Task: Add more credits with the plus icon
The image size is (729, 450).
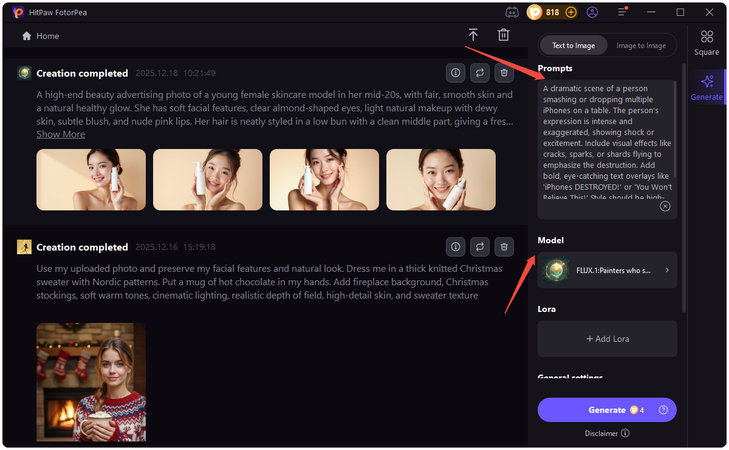Action: 571,13
